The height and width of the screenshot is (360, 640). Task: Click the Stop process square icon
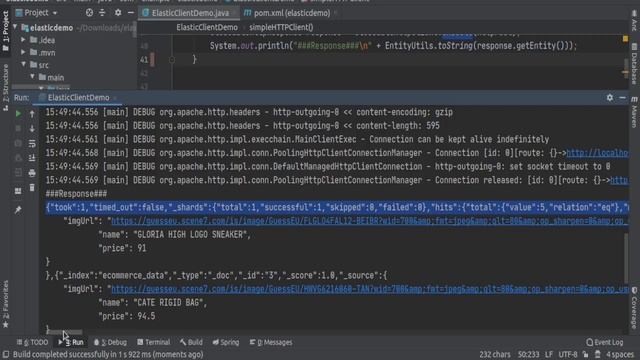click(x=18, y=129)
